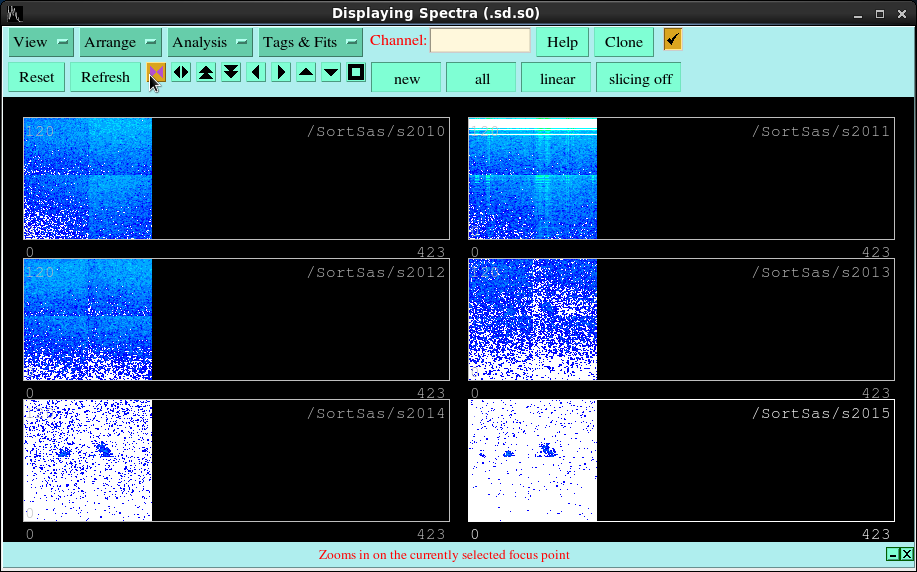This screenshot has width=917, height=572.
Task: Click the /SortSas/s2014 label text
Action: click(x=376, y=413)
